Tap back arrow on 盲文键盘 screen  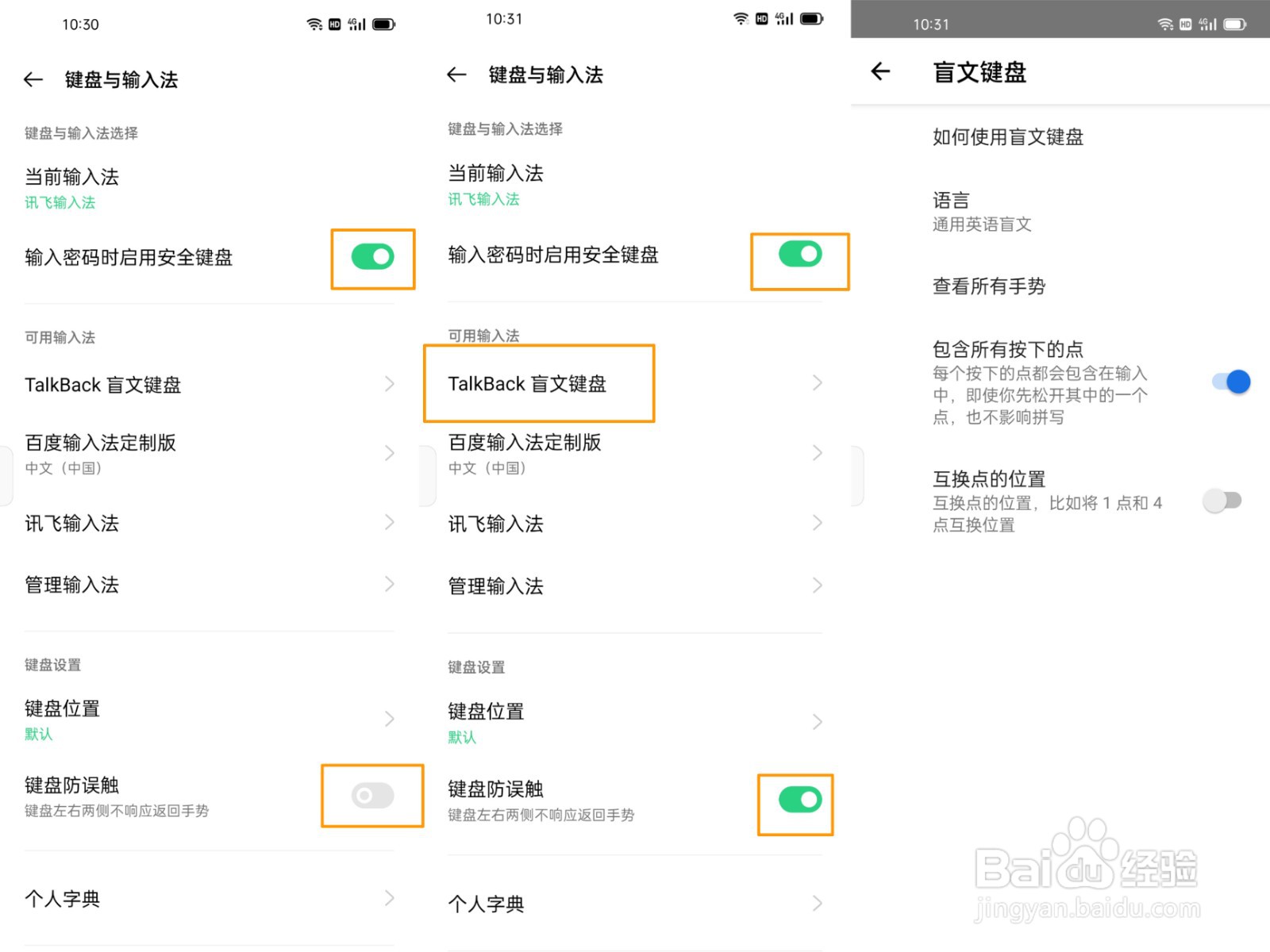tap(880, 72)
